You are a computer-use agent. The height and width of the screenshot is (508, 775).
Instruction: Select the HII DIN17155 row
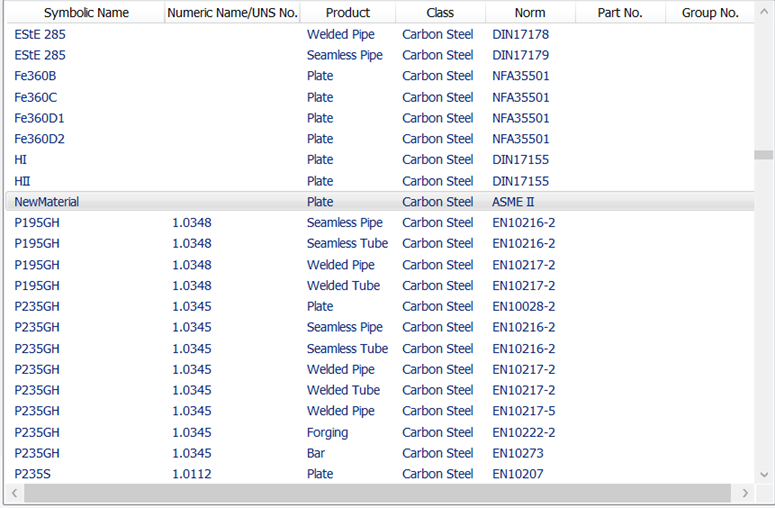point(380,181)
